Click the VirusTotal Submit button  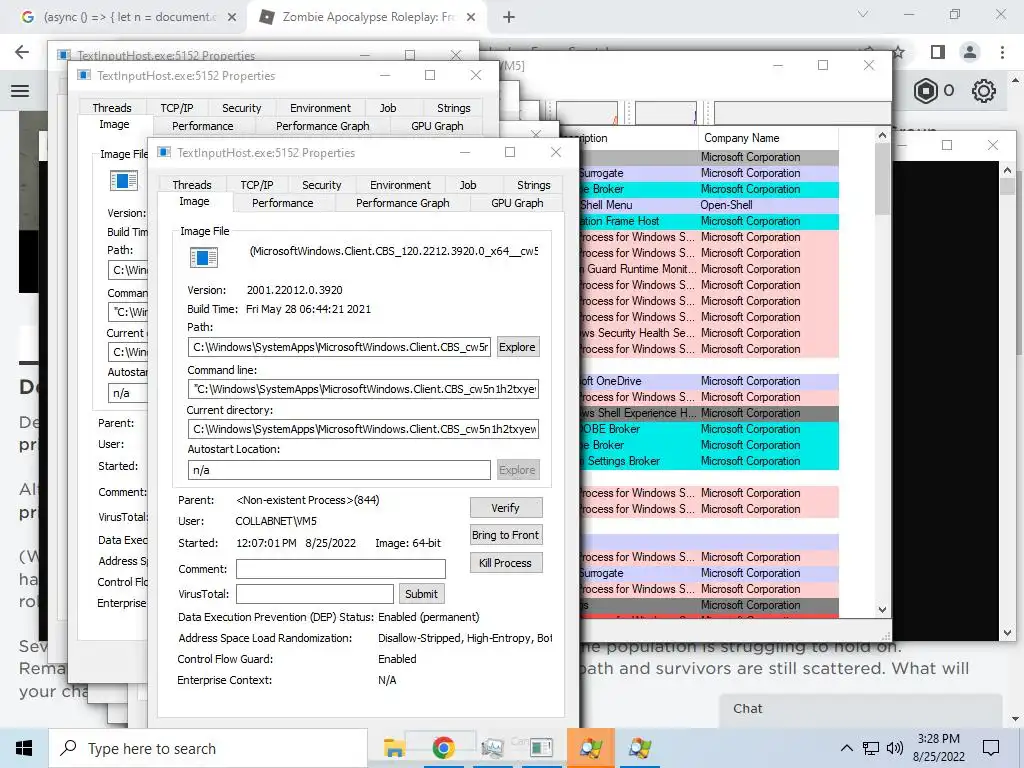(x=421, y=594)
